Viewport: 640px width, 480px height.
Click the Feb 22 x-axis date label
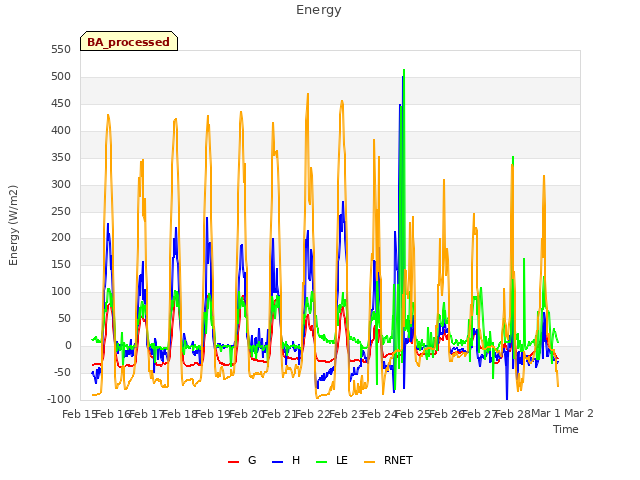click(312, 414)
